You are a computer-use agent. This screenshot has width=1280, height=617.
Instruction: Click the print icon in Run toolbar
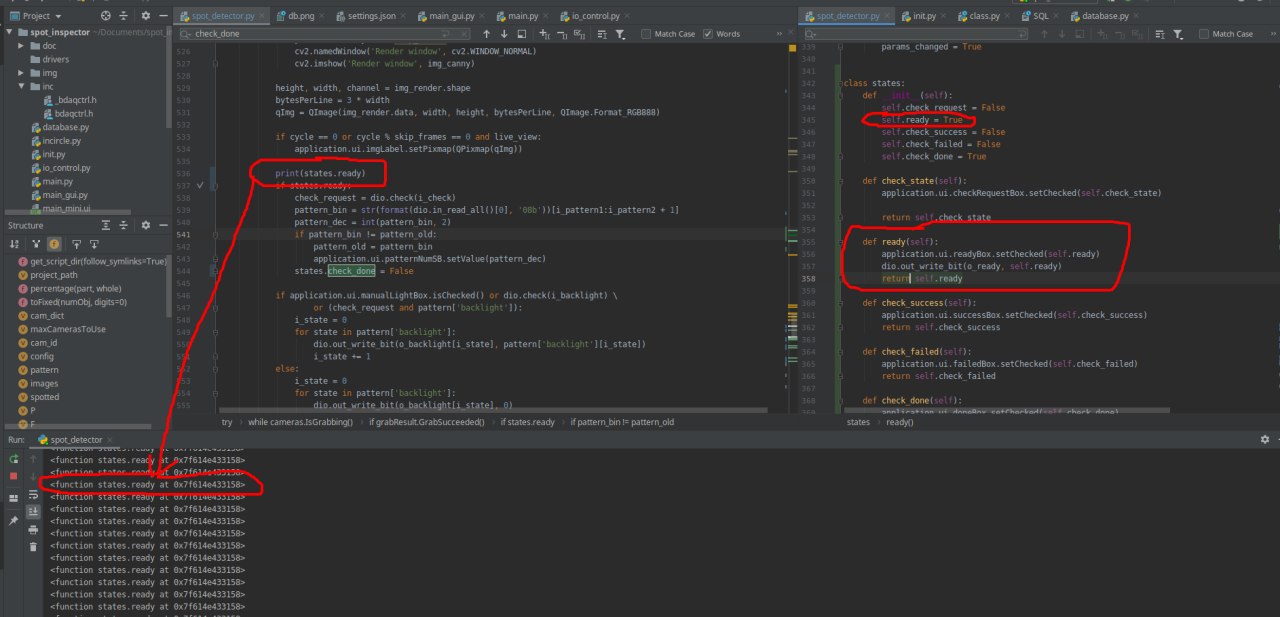click(33, 529)
